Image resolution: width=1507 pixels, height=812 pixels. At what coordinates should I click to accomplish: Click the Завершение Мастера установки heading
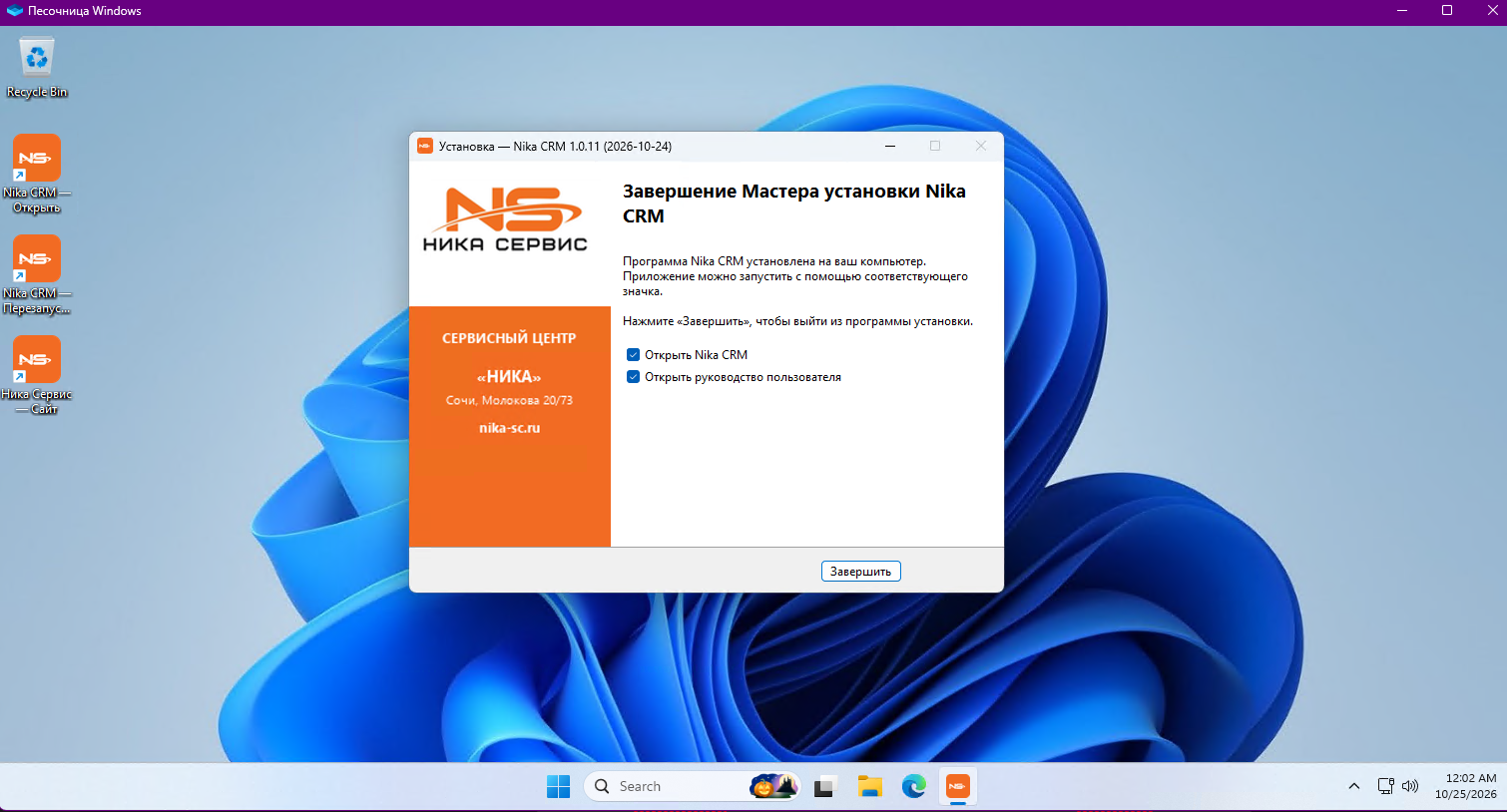click(794, 203)
